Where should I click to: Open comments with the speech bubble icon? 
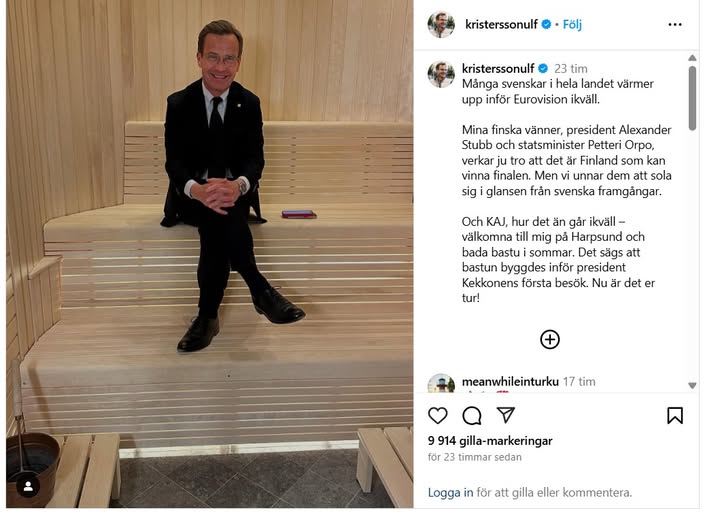point(472,416)
